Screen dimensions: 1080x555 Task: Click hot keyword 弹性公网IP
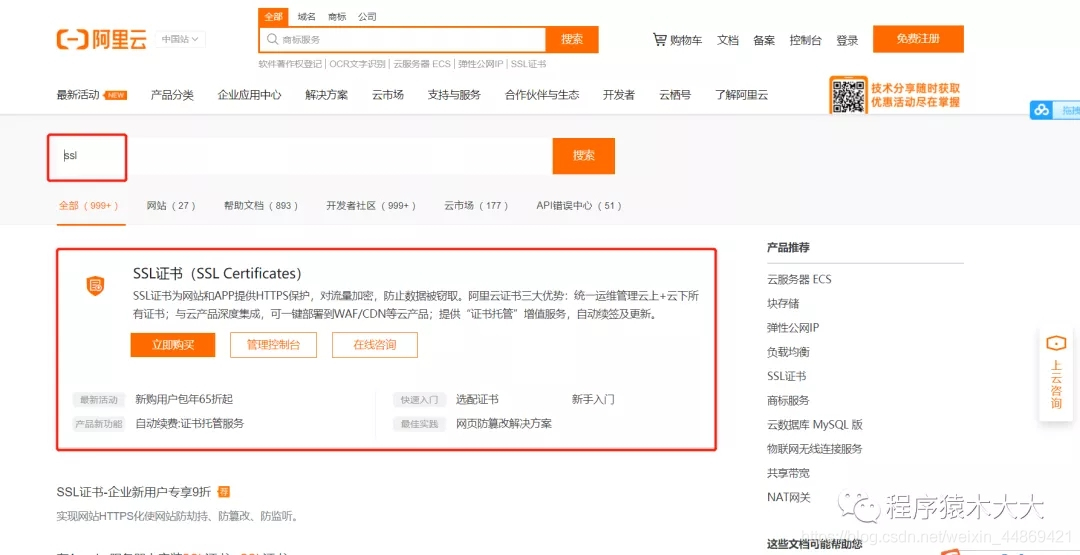pos(481,63)
